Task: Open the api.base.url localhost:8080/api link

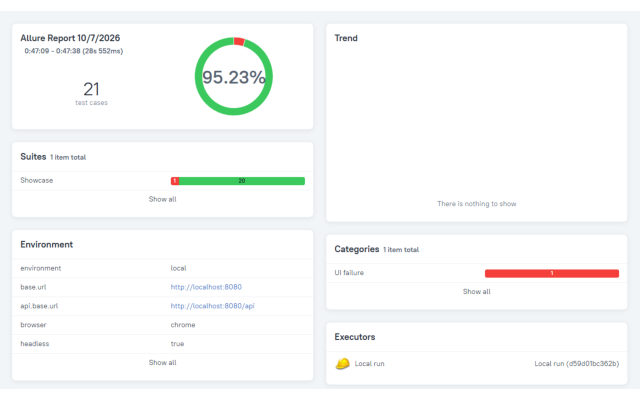Action: click(213, 306)
